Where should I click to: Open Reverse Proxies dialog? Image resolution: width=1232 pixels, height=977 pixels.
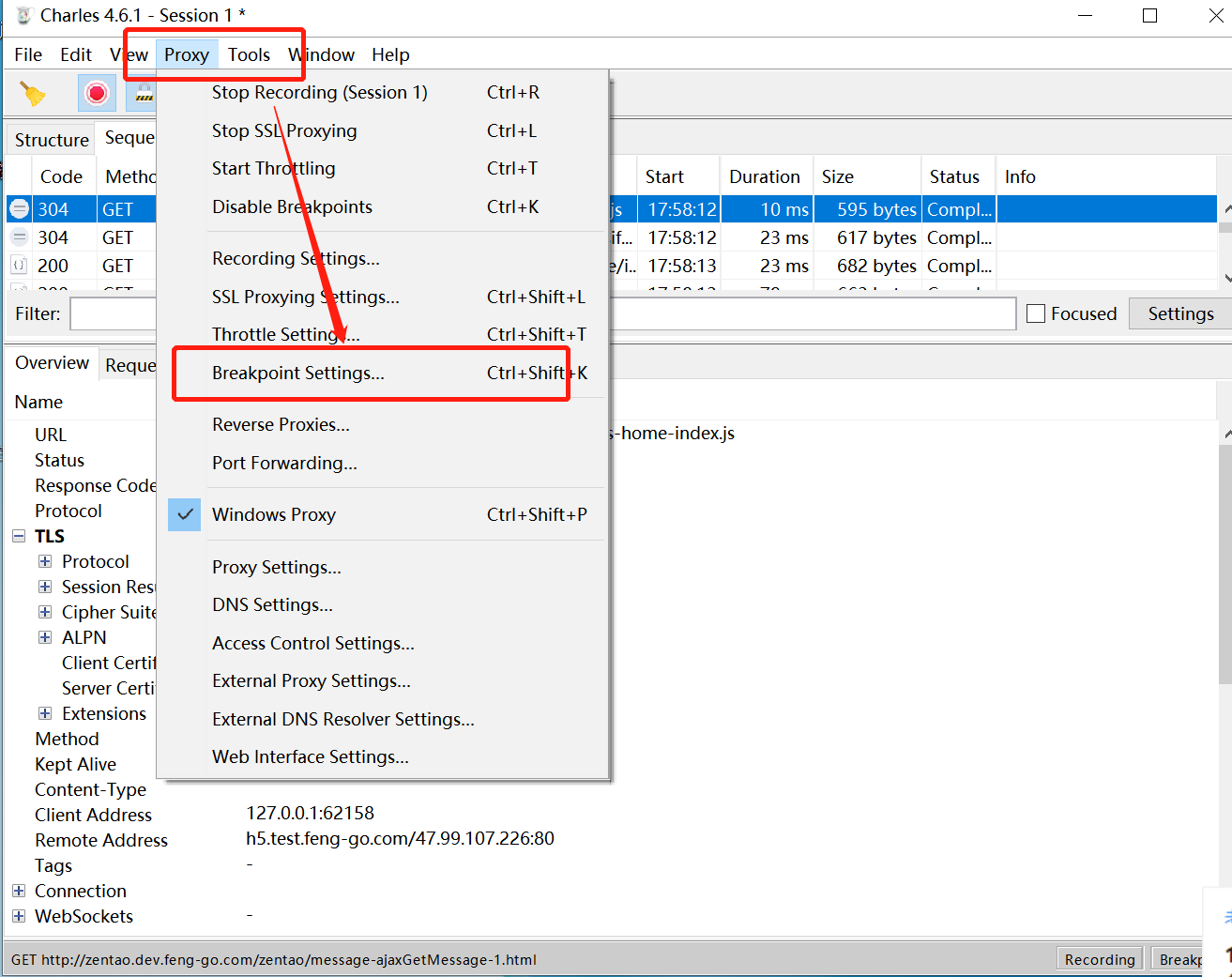381,424
